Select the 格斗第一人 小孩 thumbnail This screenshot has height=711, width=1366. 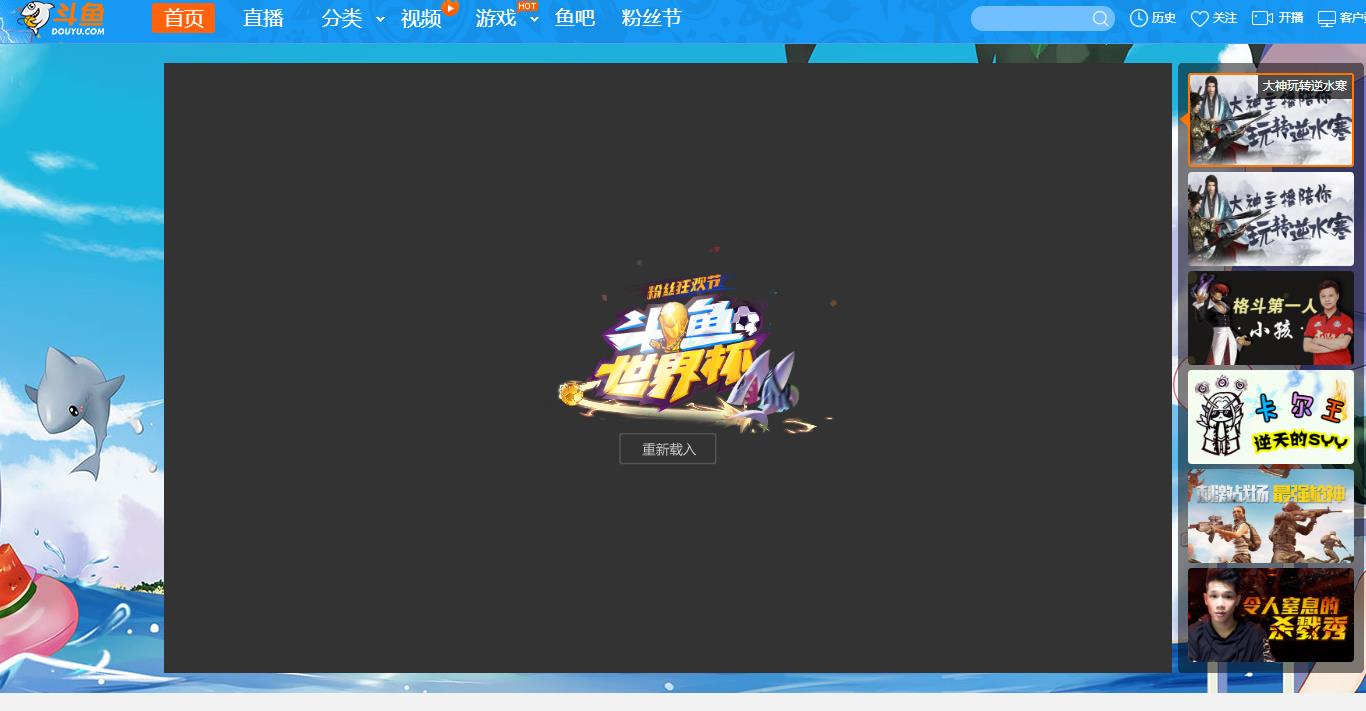pyautogui.click(x=1270, y=318)
